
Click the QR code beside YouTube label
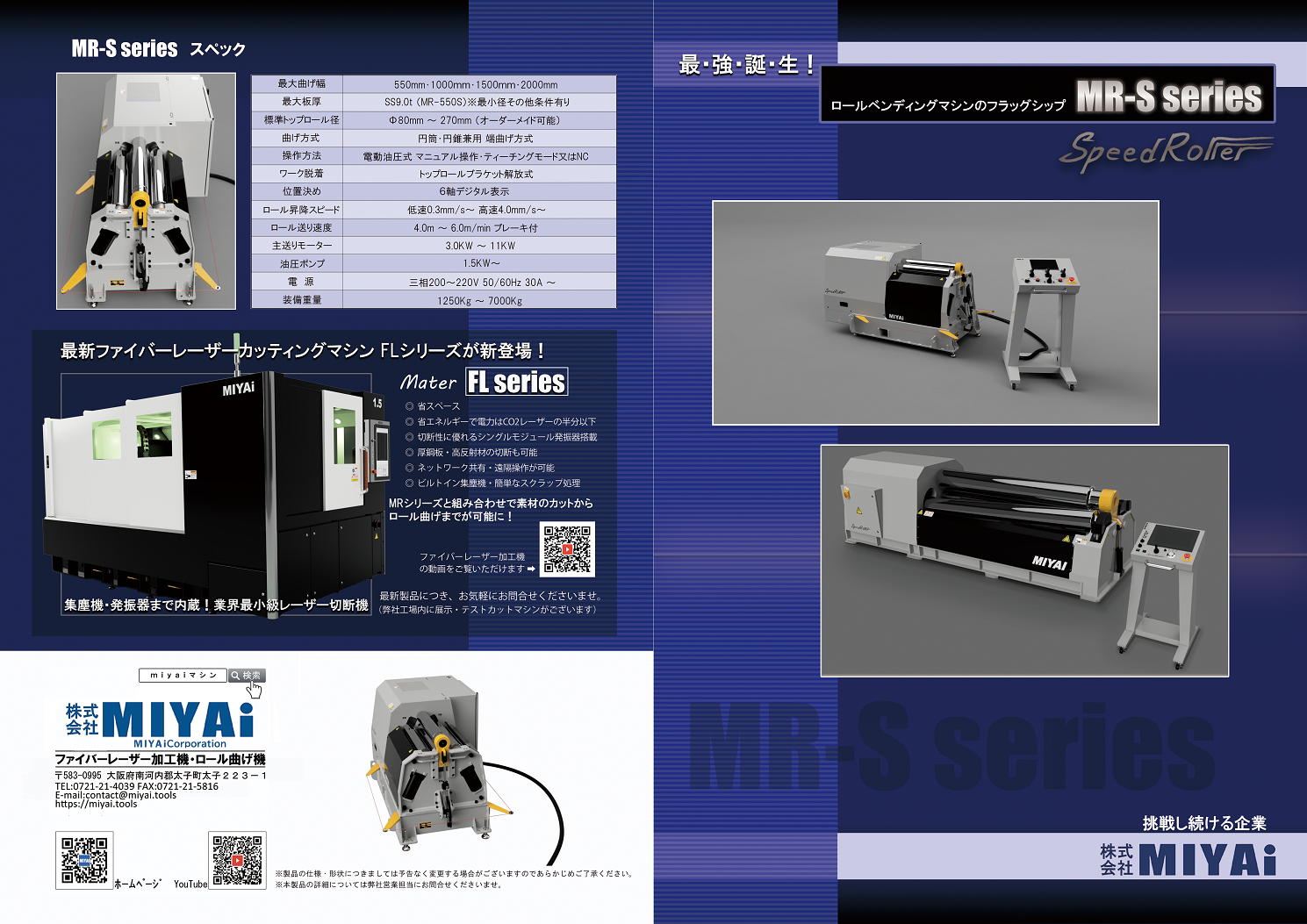tap(237, 860)
